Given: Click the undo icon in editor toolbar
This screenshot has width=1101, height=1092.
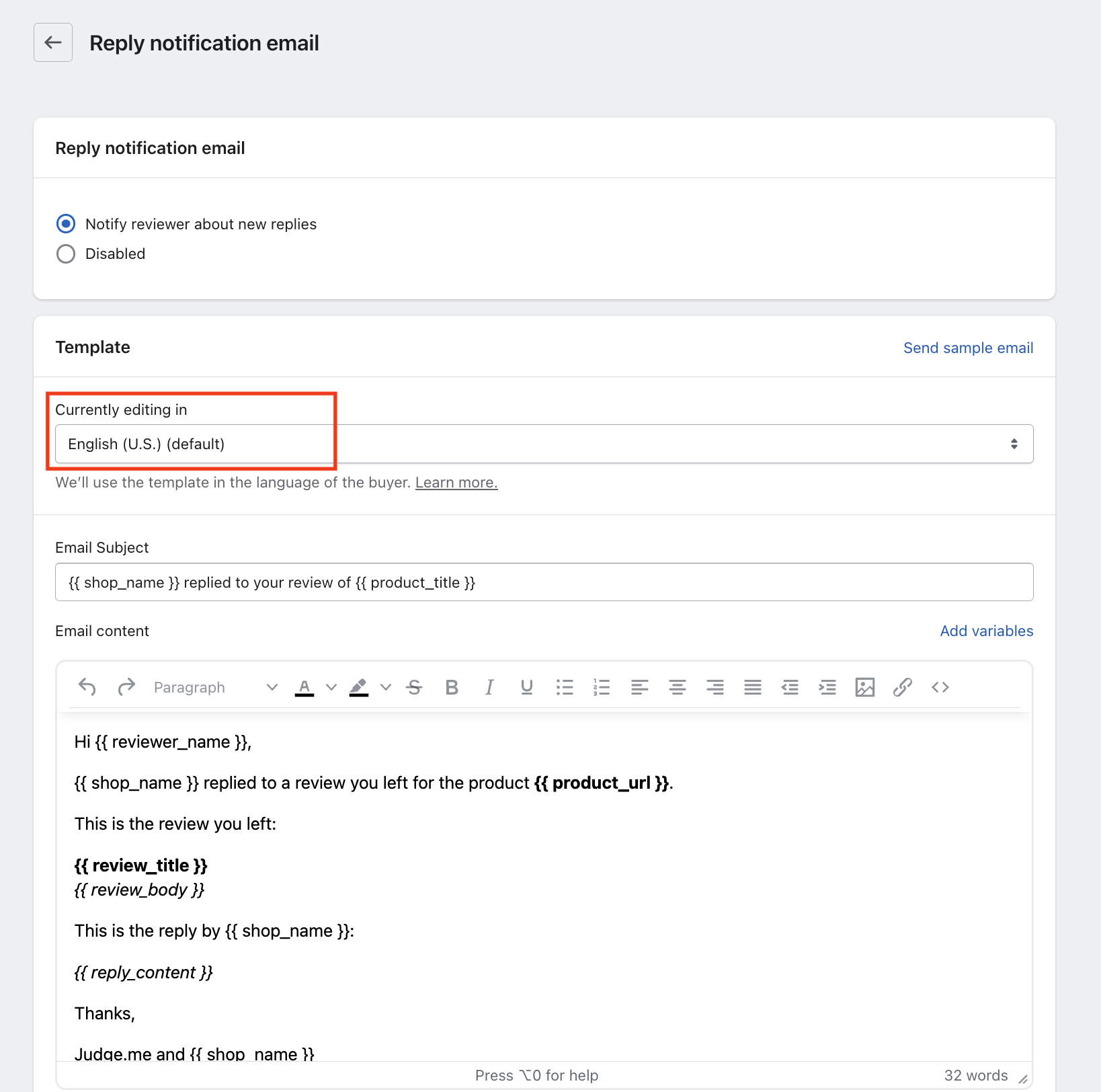Looking at the screenshot, I should tap(87, 687).
